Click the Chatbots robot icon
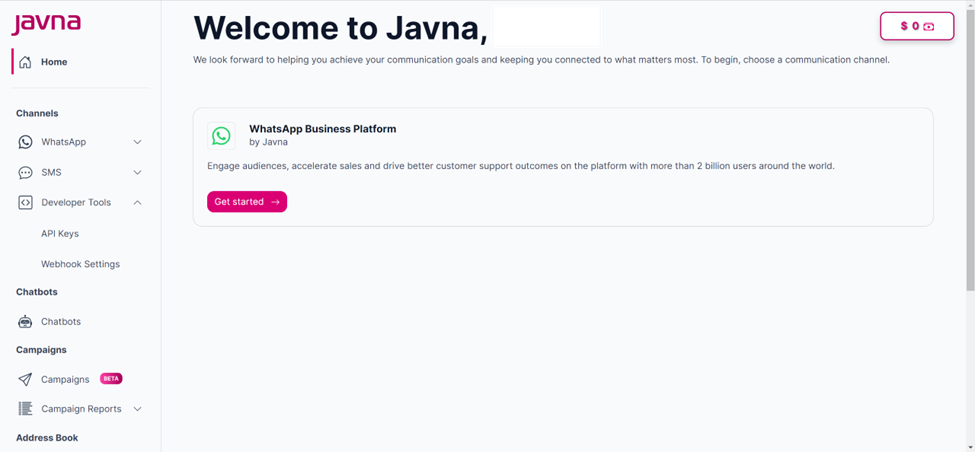The width and height of the screenshot is (975, 452). [25, 321]
